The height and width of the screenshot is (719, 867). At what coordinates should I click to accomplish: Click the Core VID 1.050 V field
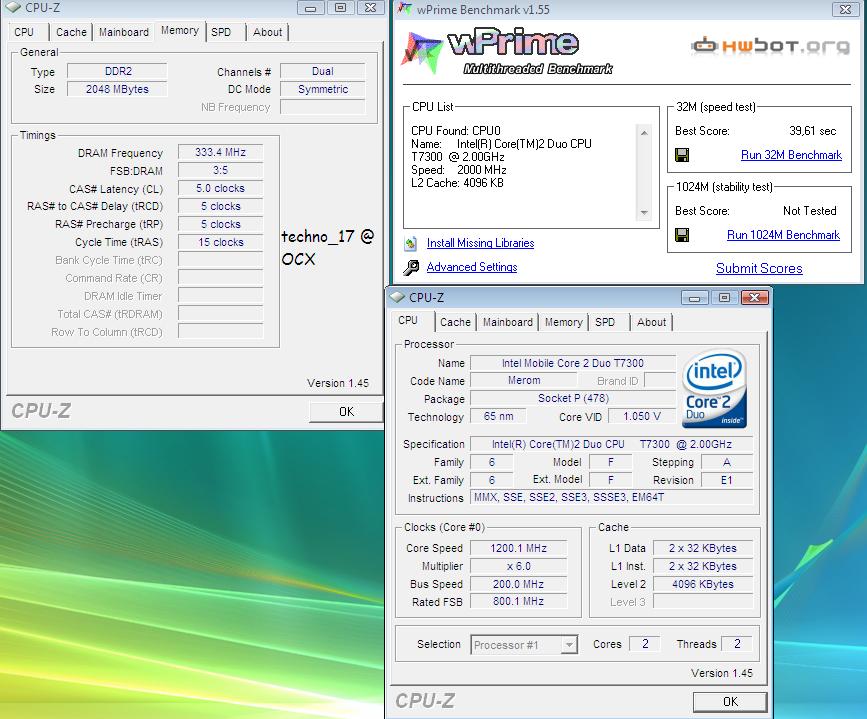pyautogui.click(x=642, y=416)
